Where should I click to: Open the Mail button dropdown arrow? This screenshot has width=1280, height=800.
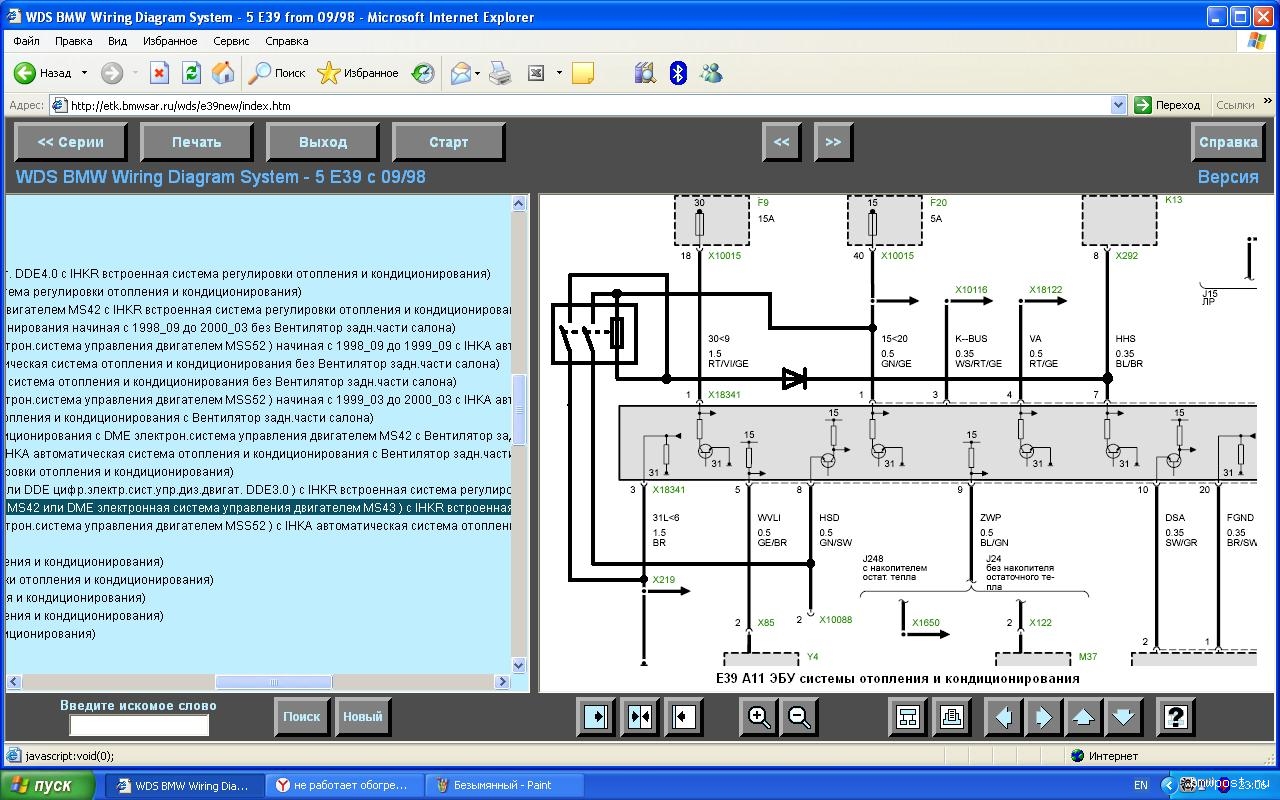(x=477, y=73)
